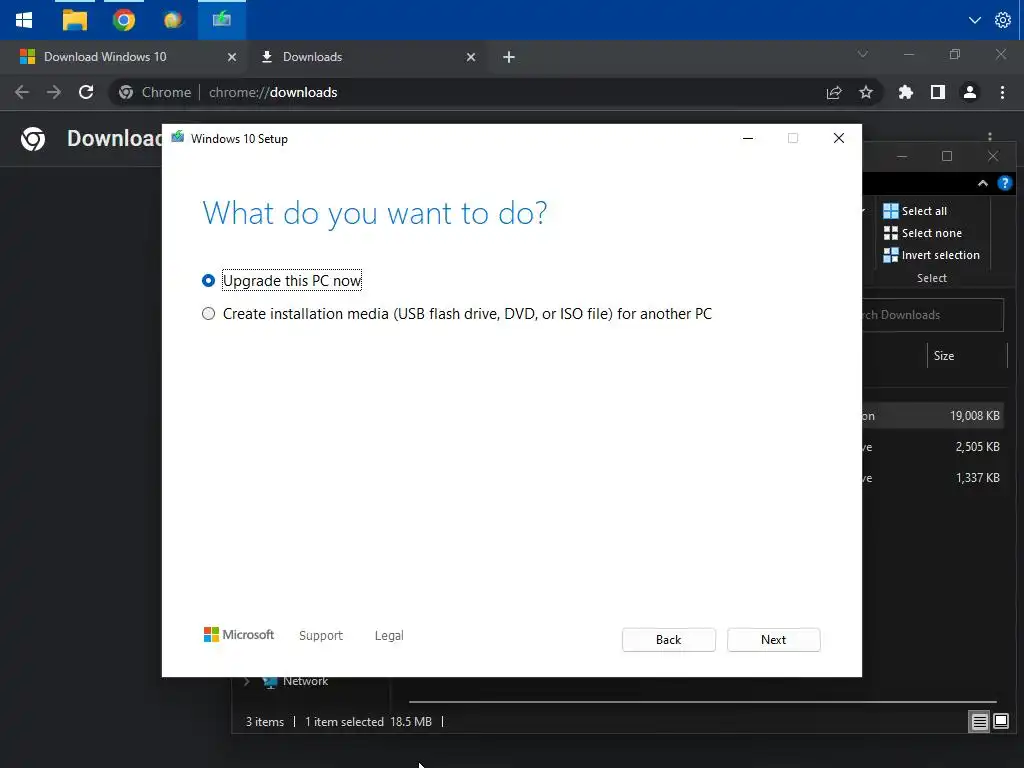Viewport: 1024px width, 768px height.
Task: Toggle the Chrome side panel
Action: 938,93
